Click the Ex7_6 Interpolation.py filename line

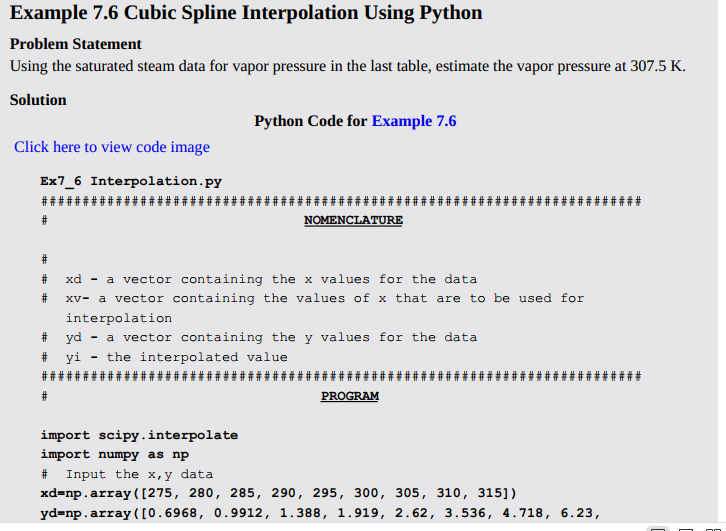[131, 181]
